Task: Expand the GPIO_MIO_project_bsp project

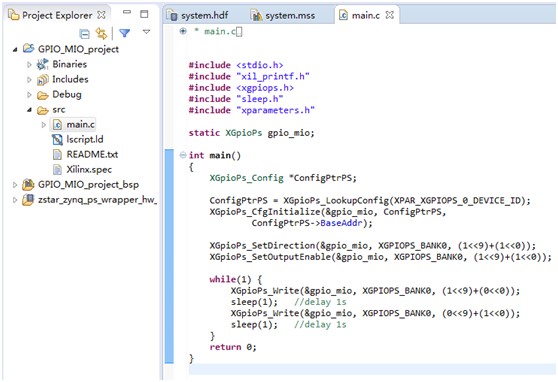Action: click(x=15, y=185)
